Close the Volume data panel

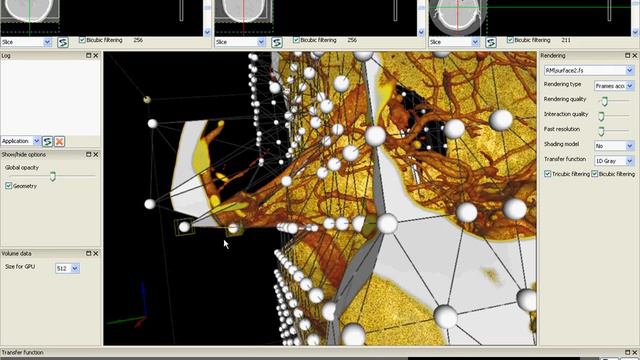pyautogui.click(x=96, y=253)
